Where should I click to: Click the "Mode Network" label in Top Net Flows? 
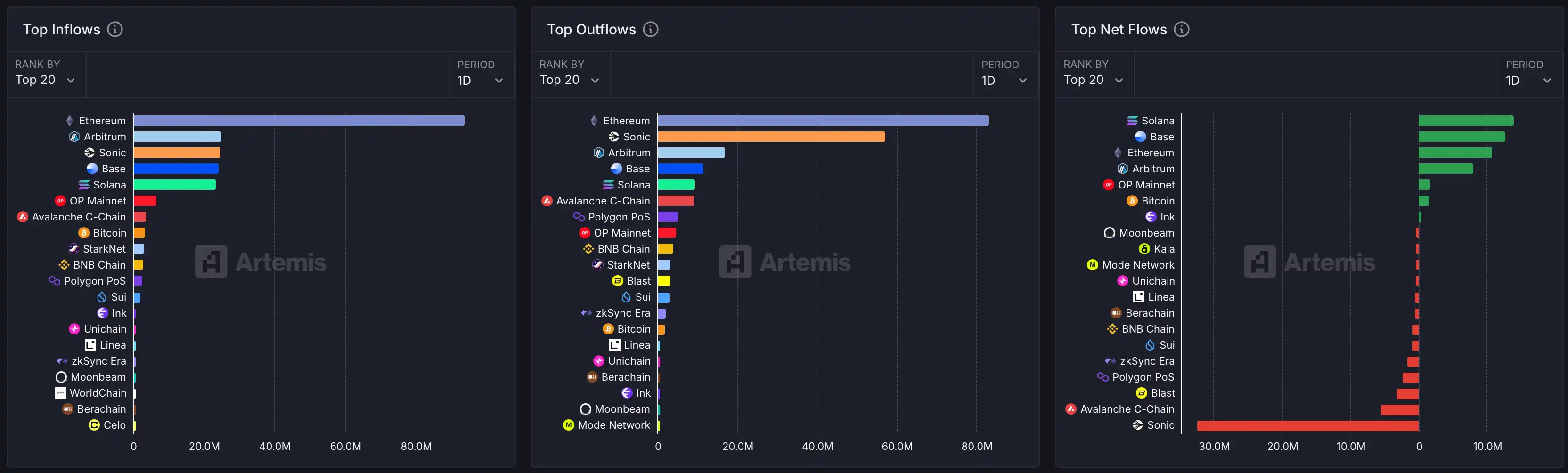click(1138, 265)
